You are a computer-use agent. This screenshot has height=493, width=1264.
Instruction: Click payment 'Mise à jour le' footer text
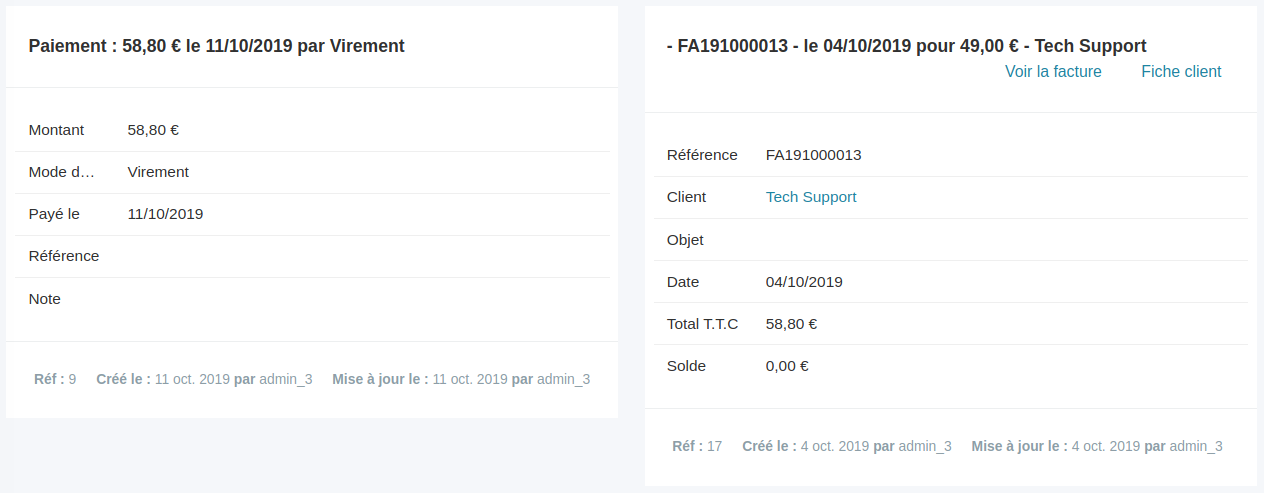(x=461, y=380)
